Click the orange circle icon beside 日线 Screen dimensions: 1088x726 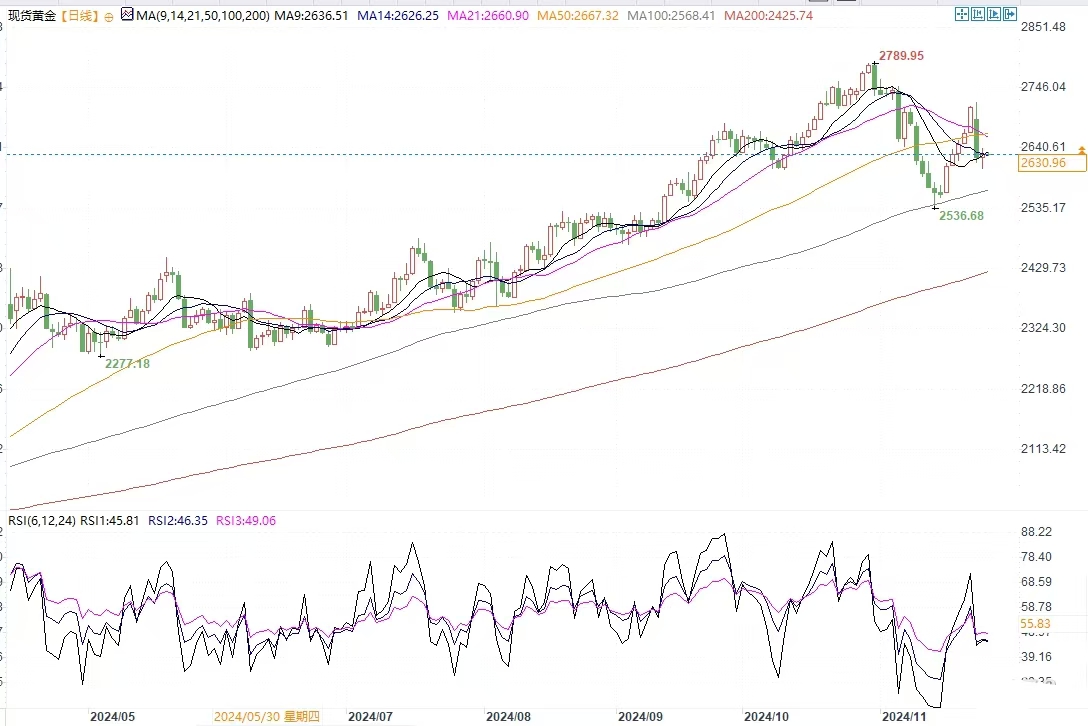tap(108, 17)
